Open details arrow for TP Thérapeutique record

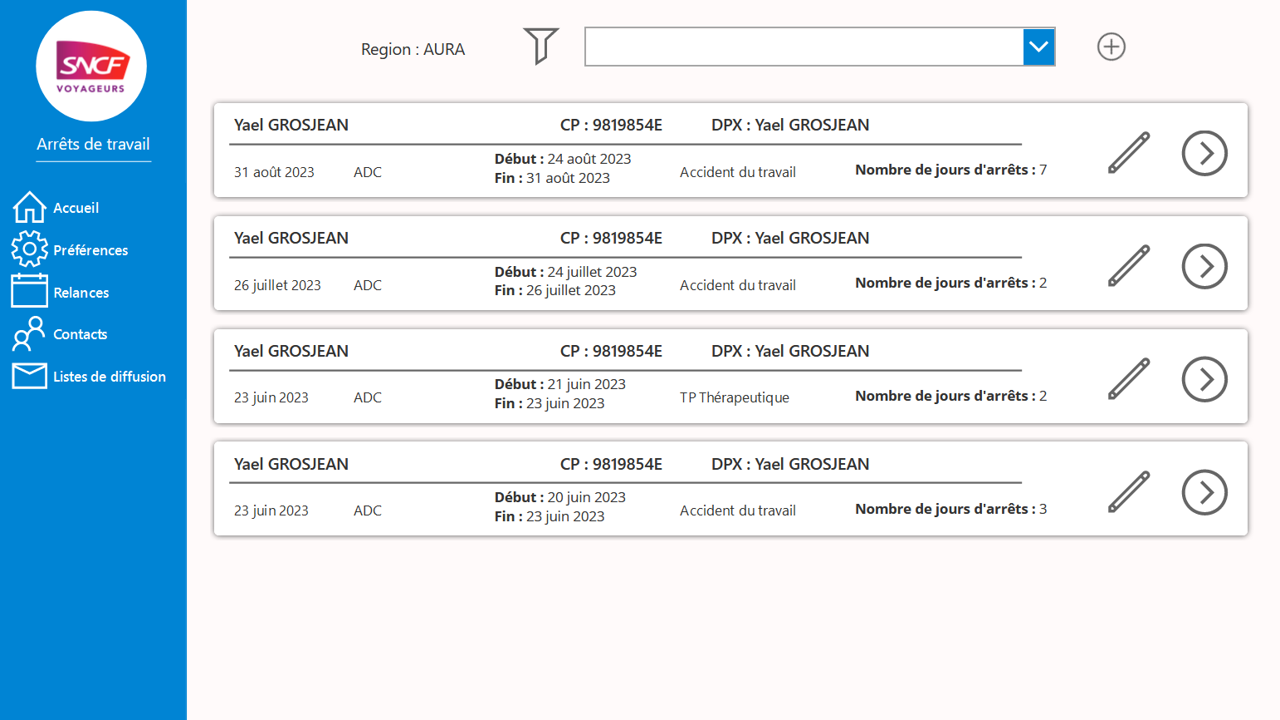click(1204, 379)
